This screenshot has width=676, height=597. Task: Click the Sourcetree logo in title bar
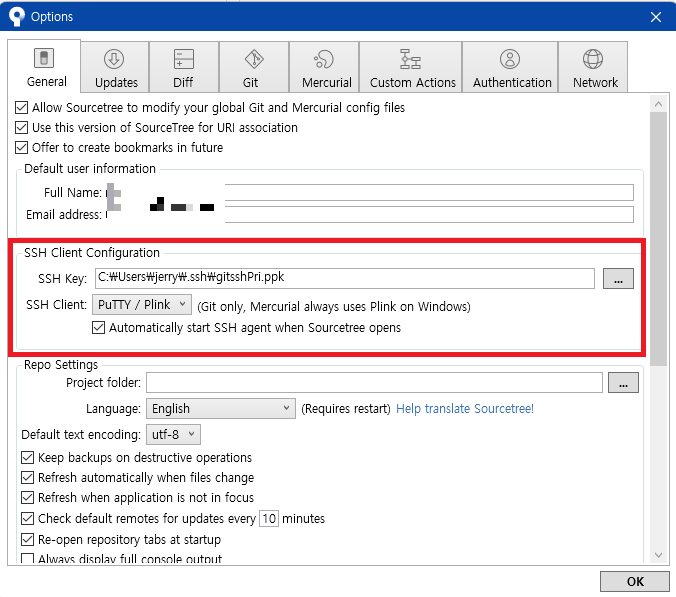[17, 16]
